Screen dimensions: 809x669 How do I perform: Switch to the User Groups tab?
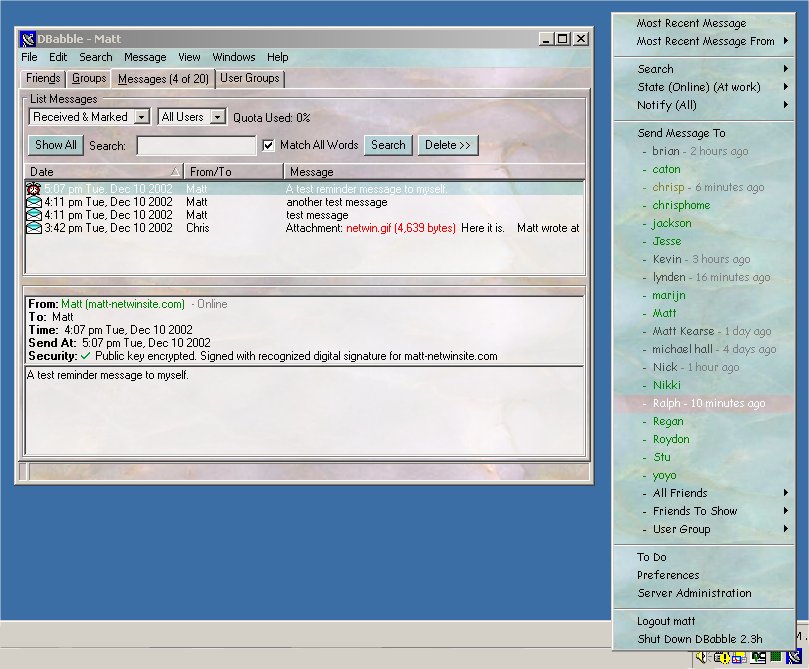click(250, 78)
